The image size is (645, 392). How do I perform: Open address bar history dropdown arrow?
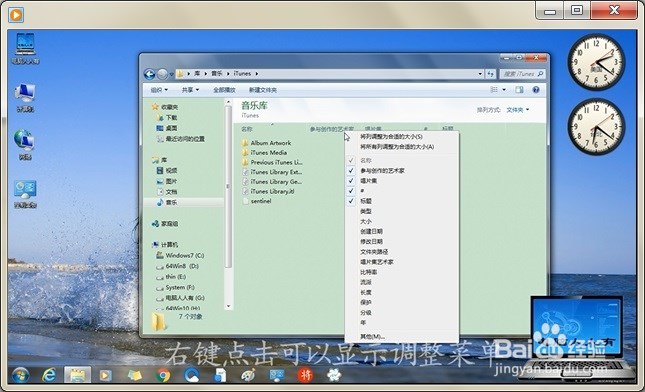coord(480,74)
